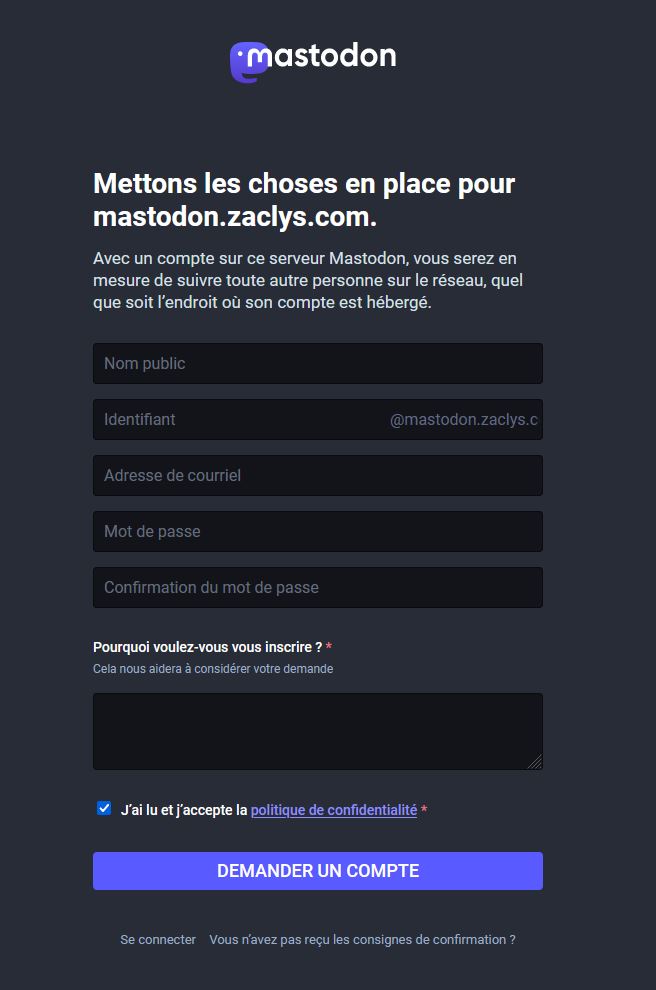Click inside the signup reason text area
Image resolution: width=656 pixels, height=990 pixels.
(x=317, y=731)
